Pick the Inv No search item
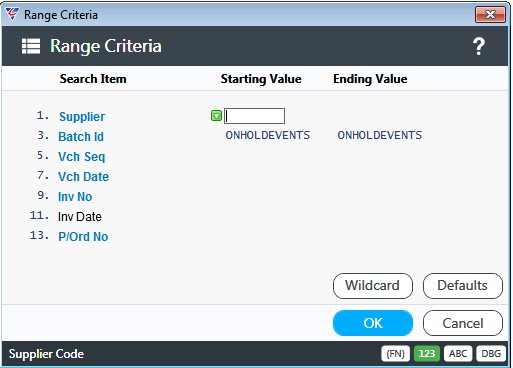This screenshot has width=513, height=368. tap(75, 197)
